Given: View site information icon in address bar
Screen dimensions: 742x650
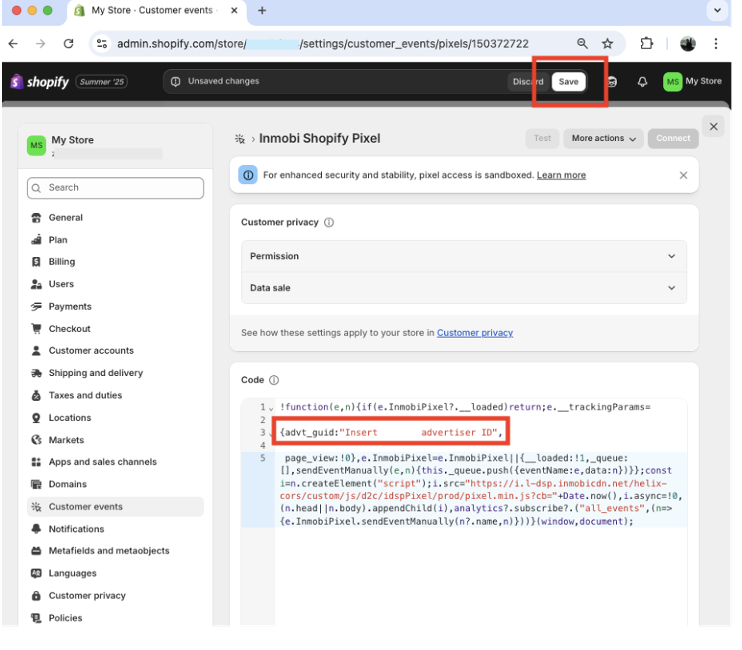Looking at the screenshot, I should [x=102, y=44].
